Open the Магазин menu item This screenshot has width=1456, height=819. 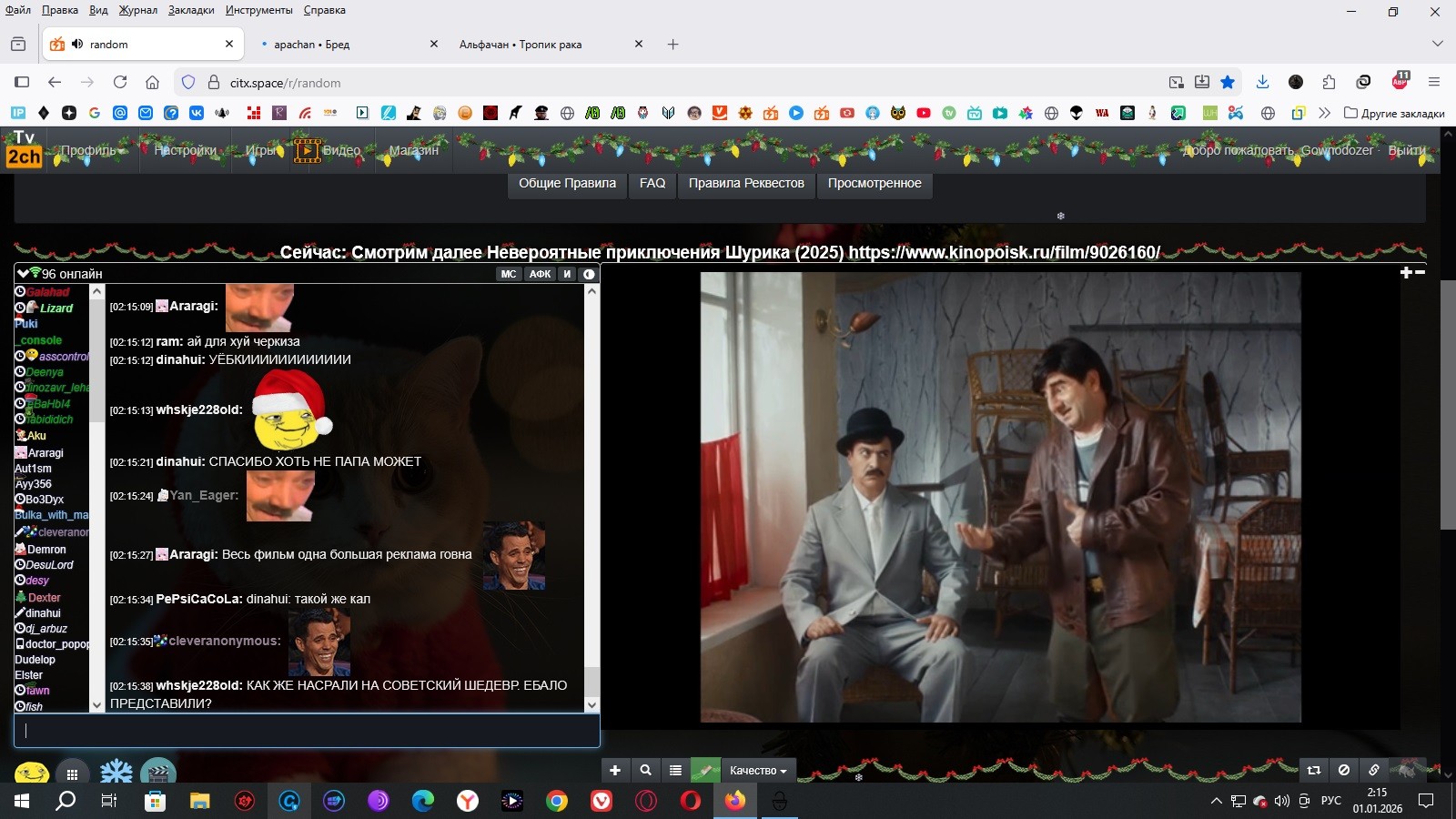(x=413, y=150)
